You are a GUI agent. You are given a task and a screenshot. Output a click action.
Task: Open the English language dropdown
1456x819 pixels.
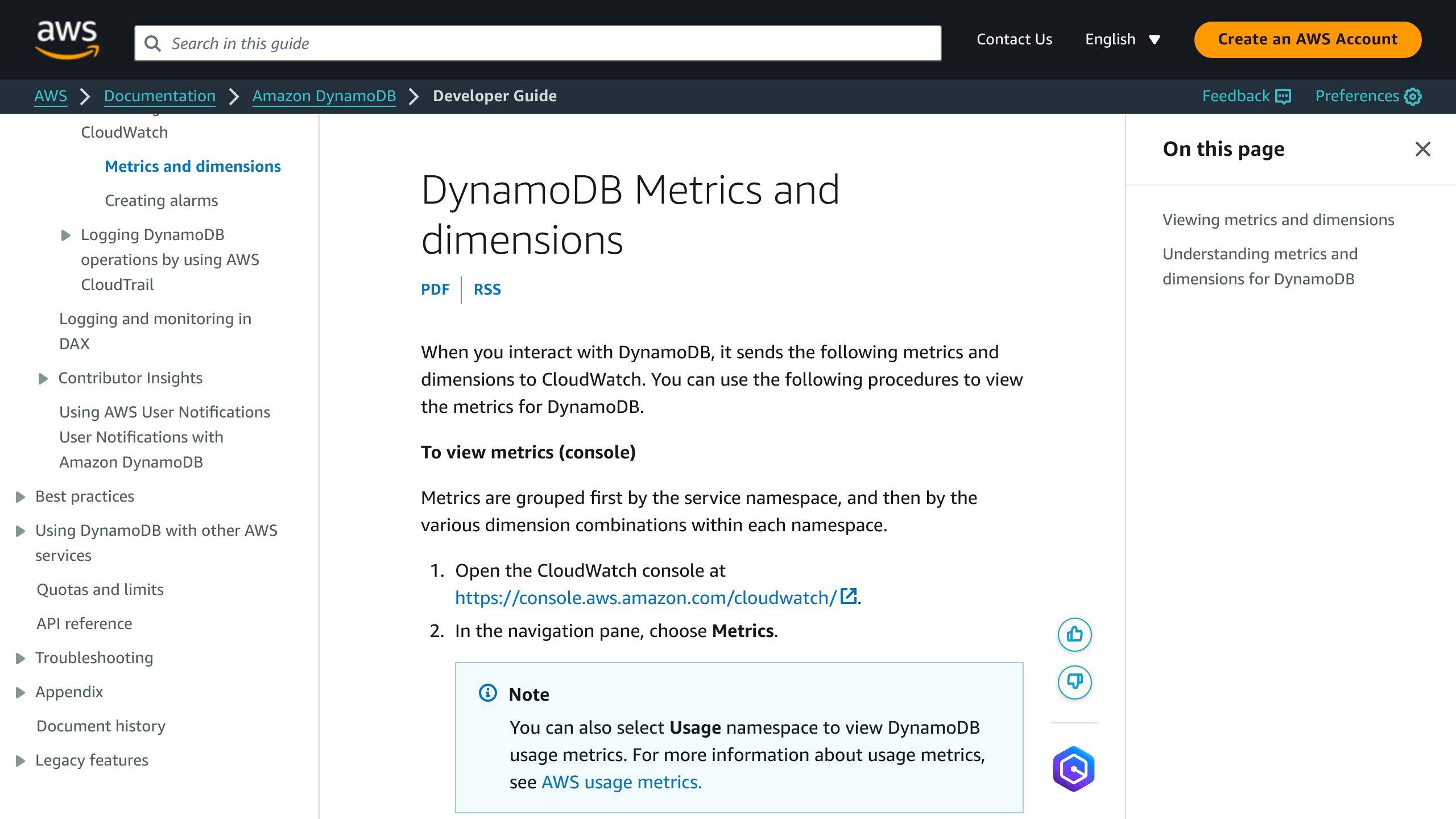point(1123,39)
